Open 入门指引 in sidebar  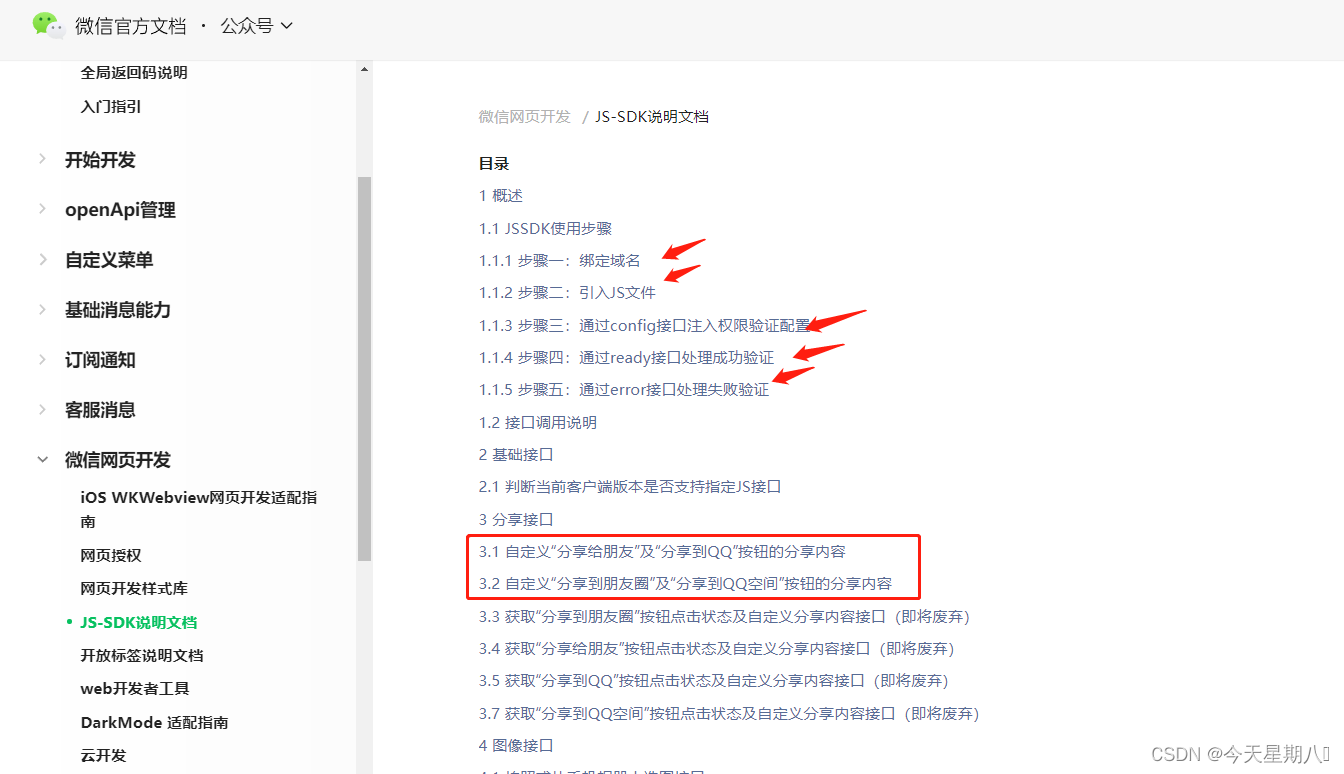tap(111, 106)
